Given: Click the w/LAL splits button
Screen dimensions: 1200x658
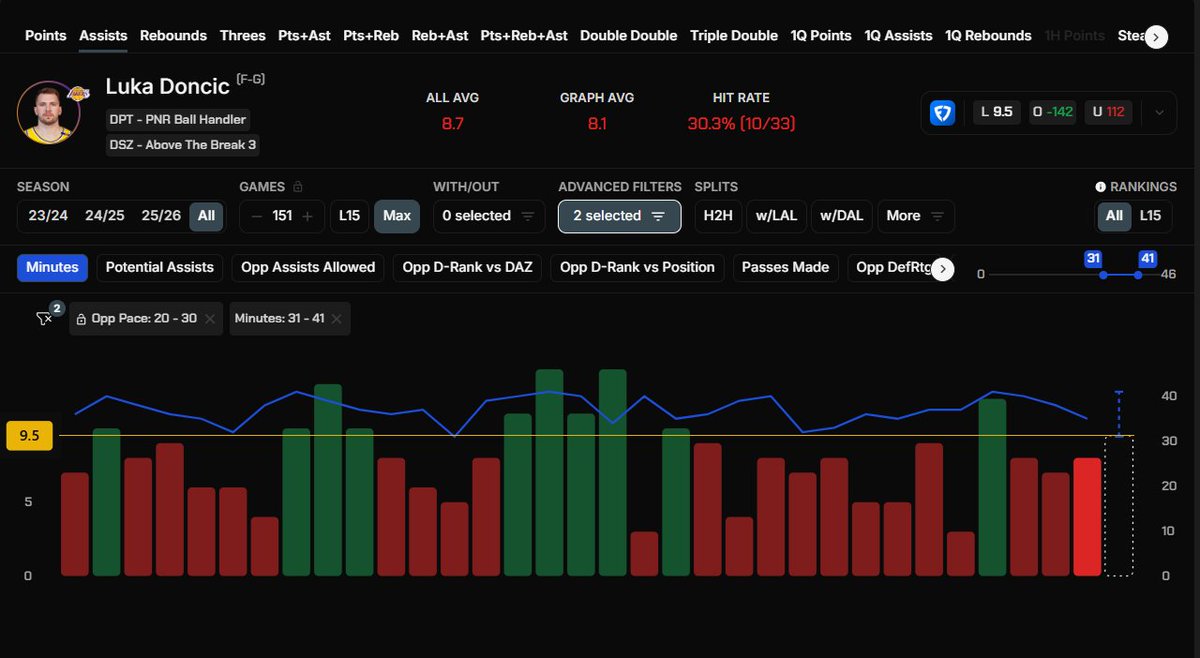Looking at the screenshot, I should pos(777,216).
